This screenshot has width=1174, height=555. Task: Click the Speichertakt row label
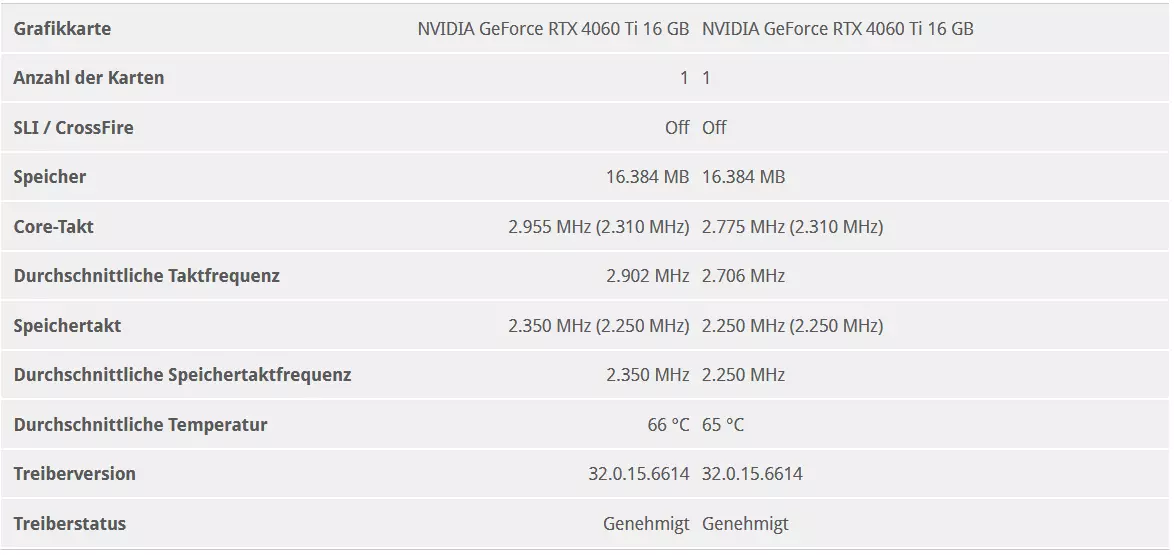coord(67,326)
